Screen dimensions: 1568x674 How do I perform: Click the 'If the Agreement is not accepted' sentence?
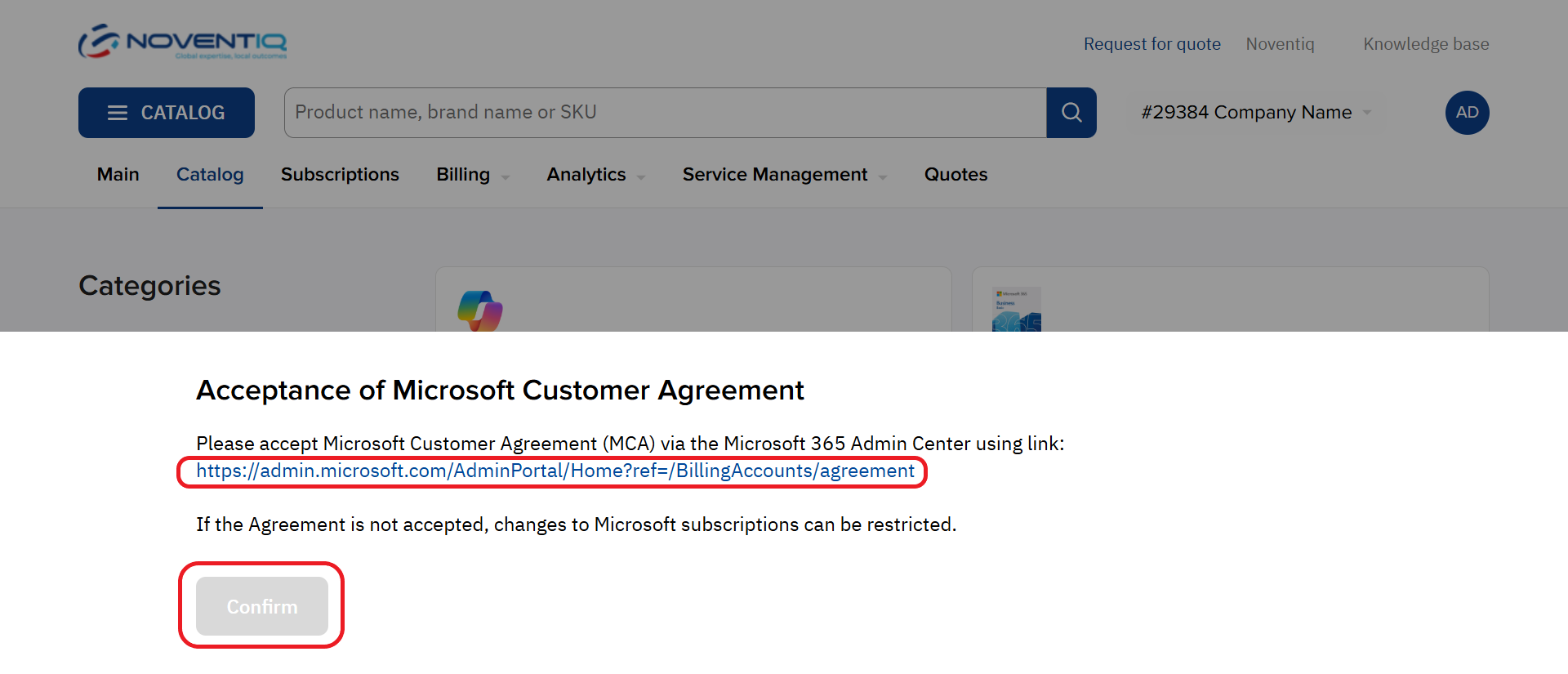(x=576, y=524)
